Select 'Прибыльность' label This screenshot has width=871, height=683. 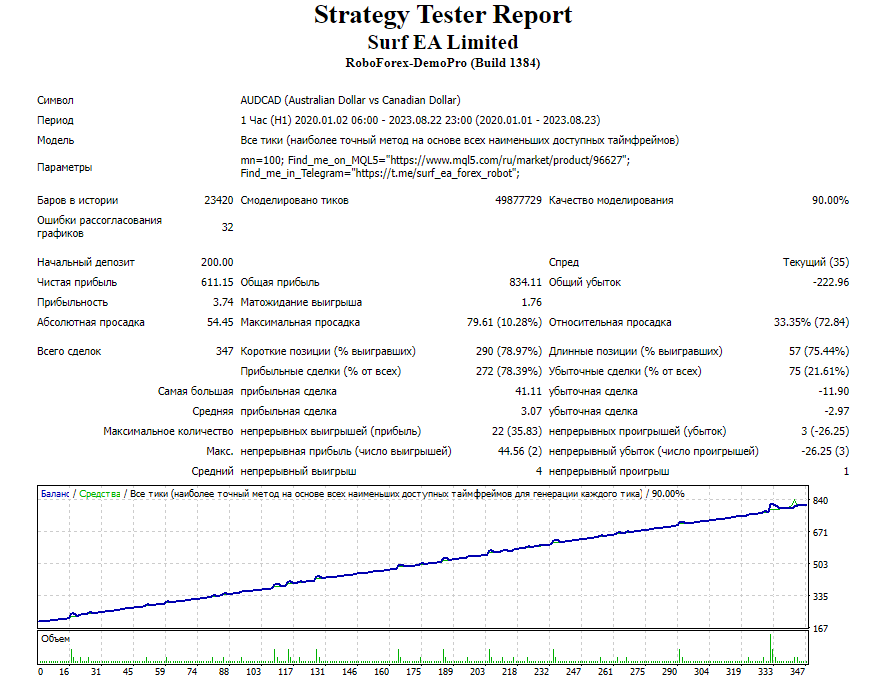(x=73, y=303)
